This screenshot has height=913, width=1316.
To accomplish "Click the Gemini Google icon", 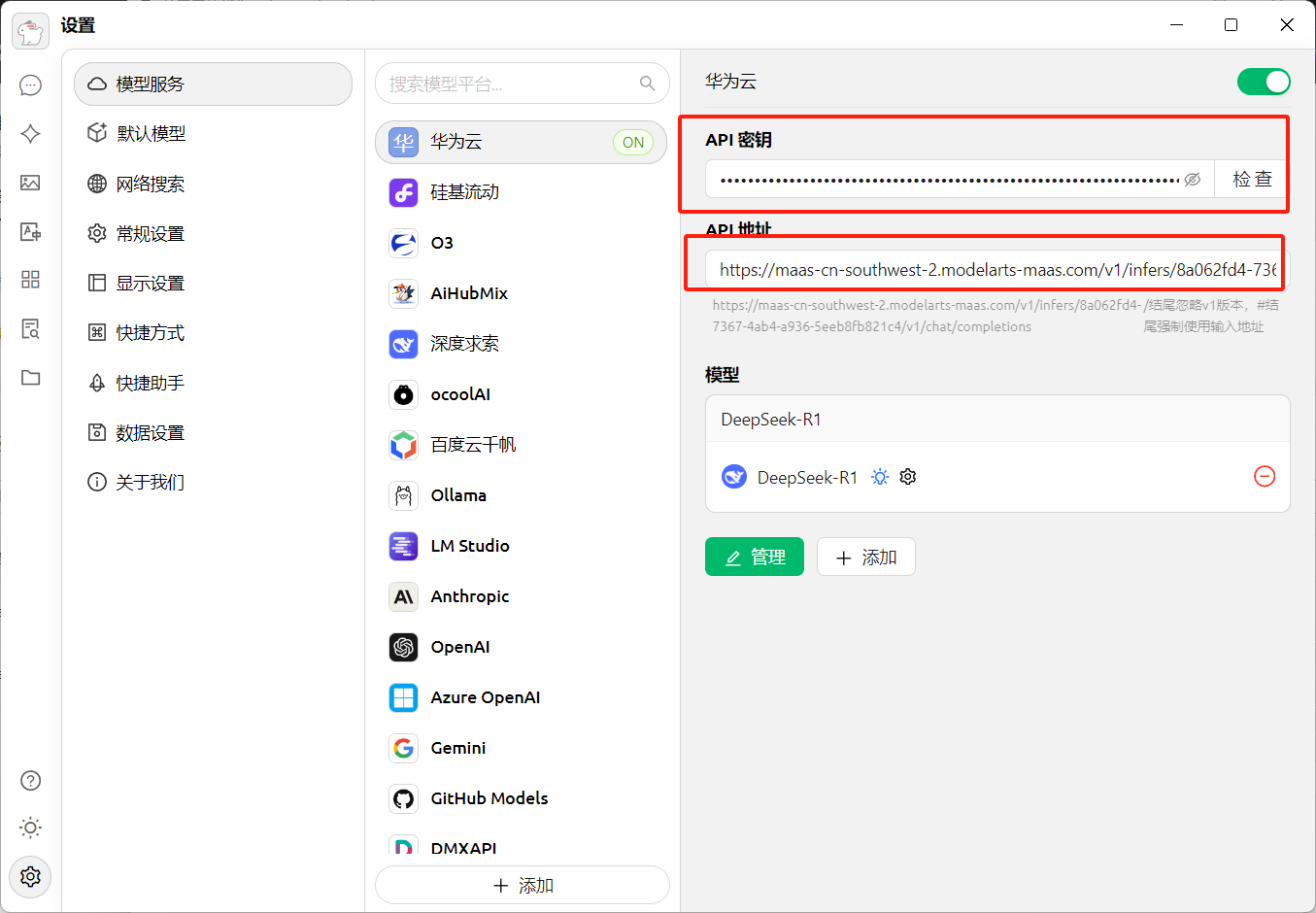I will (403, 748).
